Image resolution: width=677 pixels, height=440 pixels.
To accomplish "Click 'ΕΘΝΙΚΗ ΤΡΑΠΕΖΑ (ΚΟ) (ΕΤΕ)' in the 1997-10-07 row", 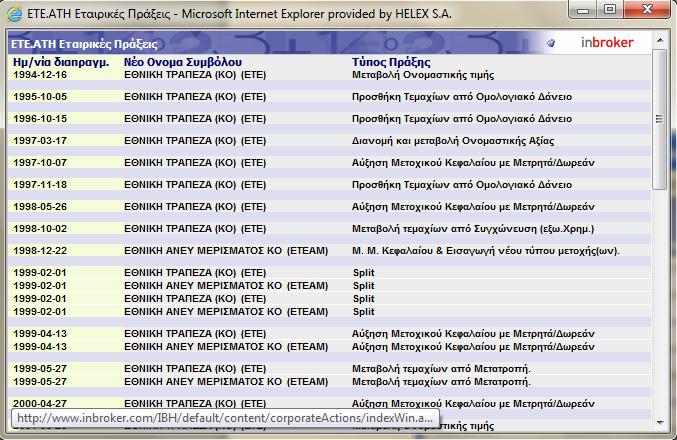I will point(195,163).
